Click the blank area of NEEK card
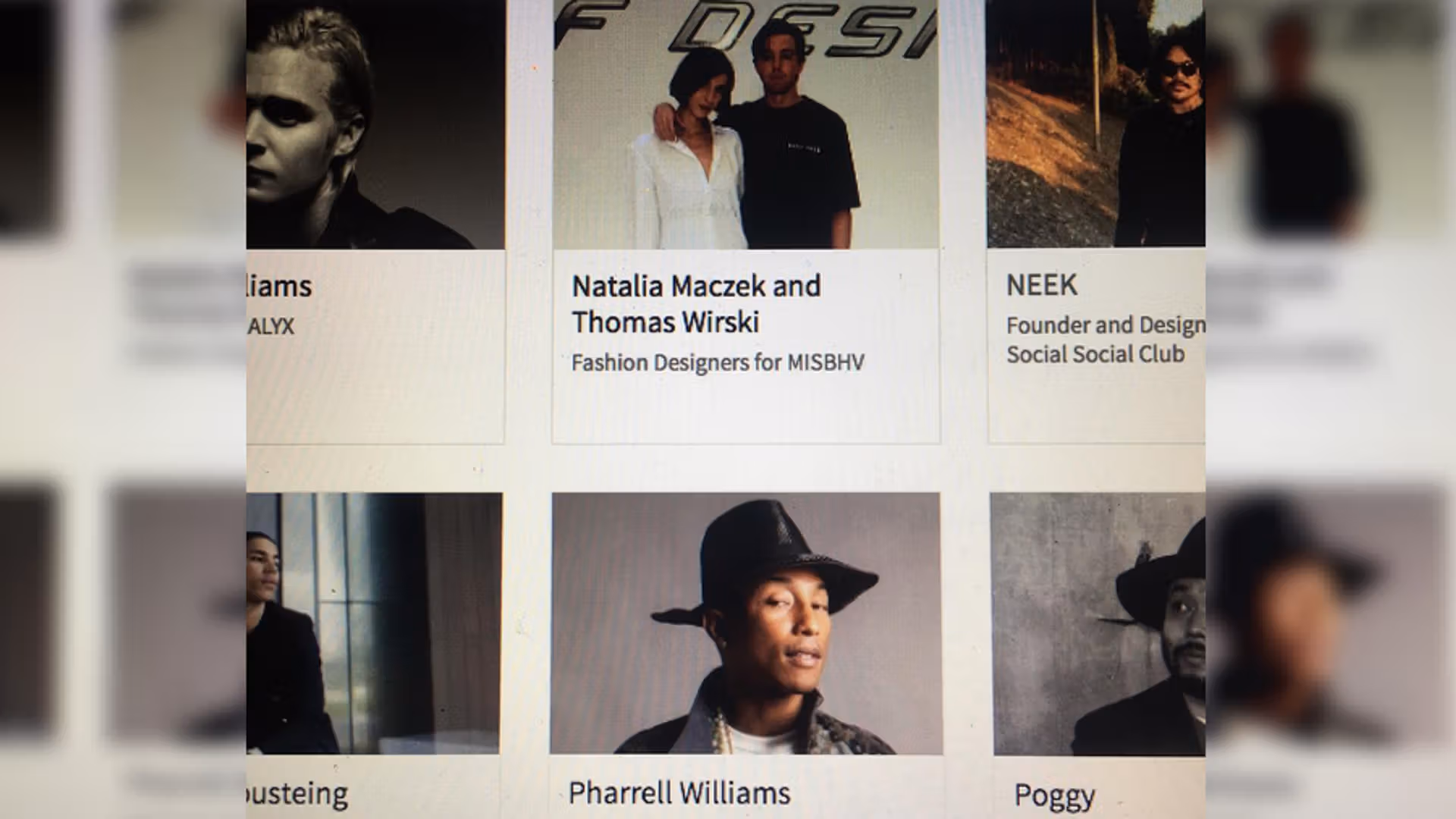 (1097, 406)
